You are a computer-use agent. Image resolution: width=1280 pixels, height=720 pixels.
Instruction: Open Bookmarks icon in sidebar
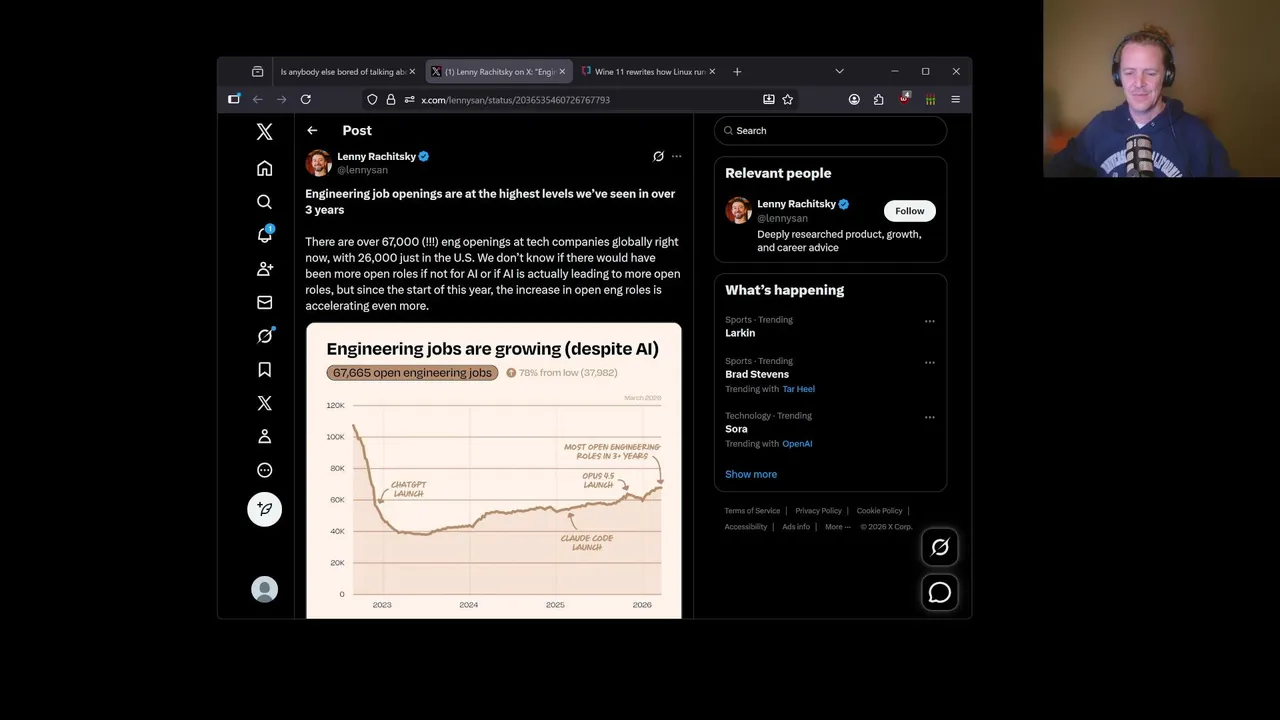coord(264,370)
